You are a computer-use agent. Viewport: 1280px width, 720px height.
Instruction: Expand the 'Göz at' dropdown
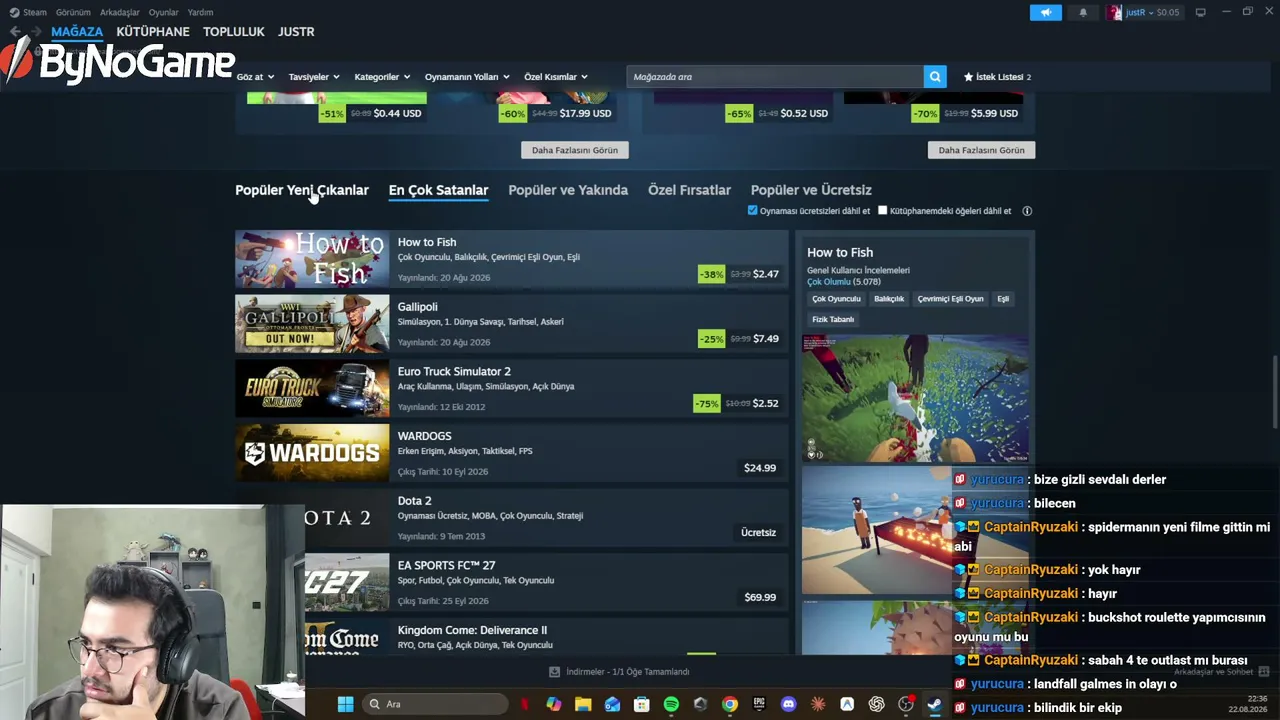point(254,77)
